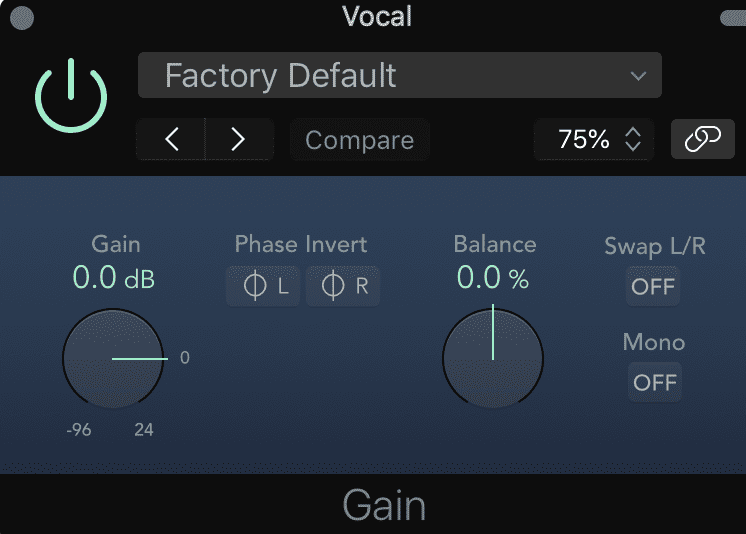The height and width of the screenshot is (534, 746).
Task: Click the link chain icon button
Action: coord(702,140)
